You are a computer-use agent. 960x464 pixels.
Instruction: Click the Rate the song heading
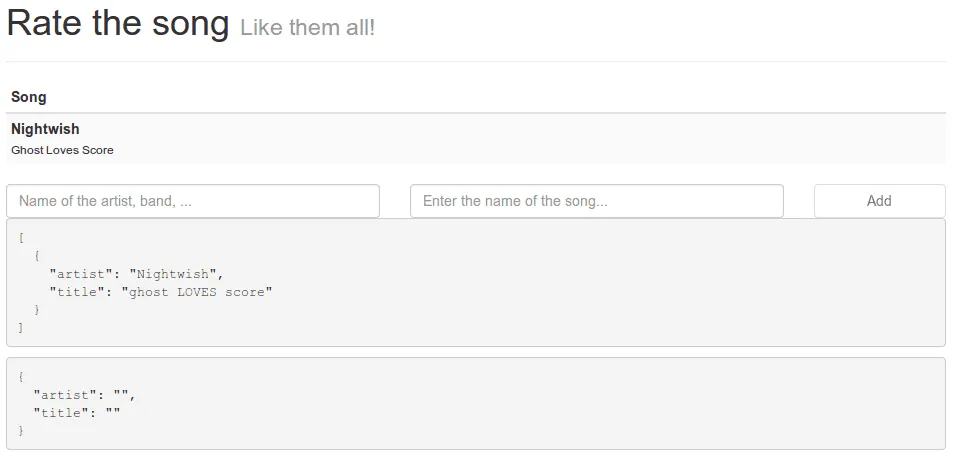click(x=118, y=23)
